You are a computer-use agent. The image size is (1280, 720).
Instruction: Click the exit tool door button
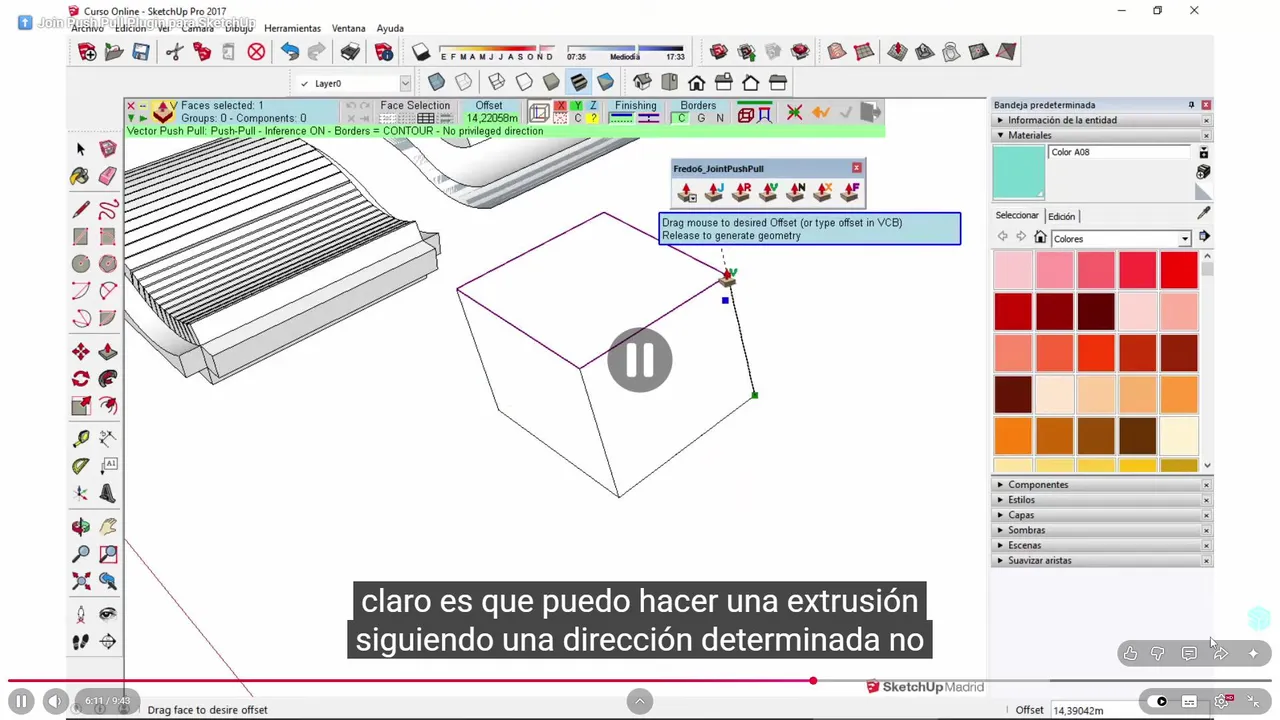870,112
